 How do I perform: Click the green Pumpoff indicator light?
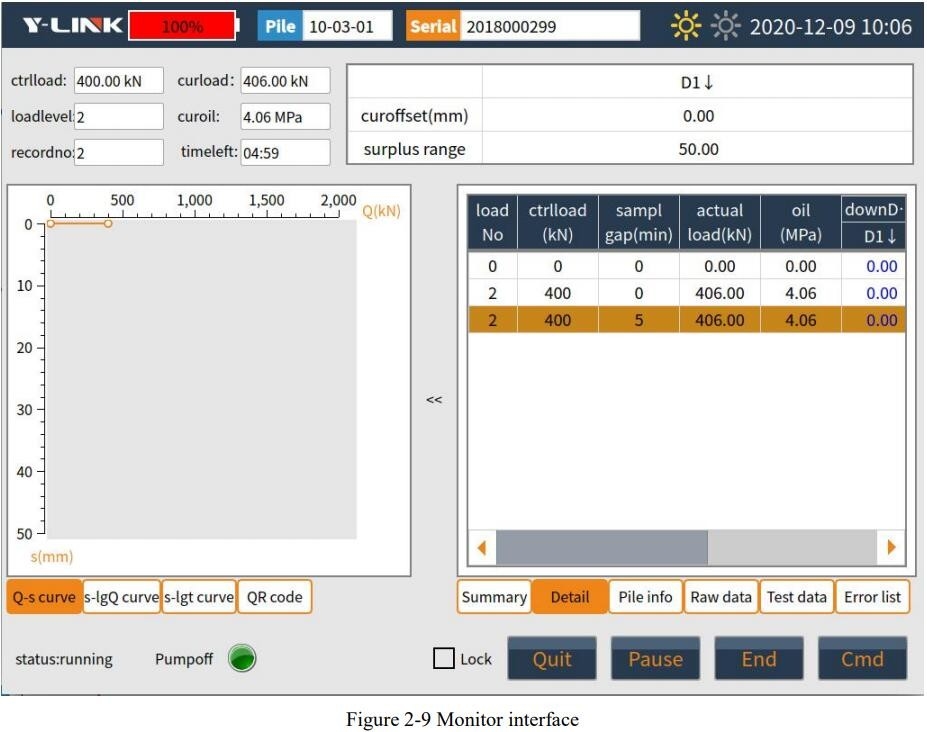pos(242,658)
